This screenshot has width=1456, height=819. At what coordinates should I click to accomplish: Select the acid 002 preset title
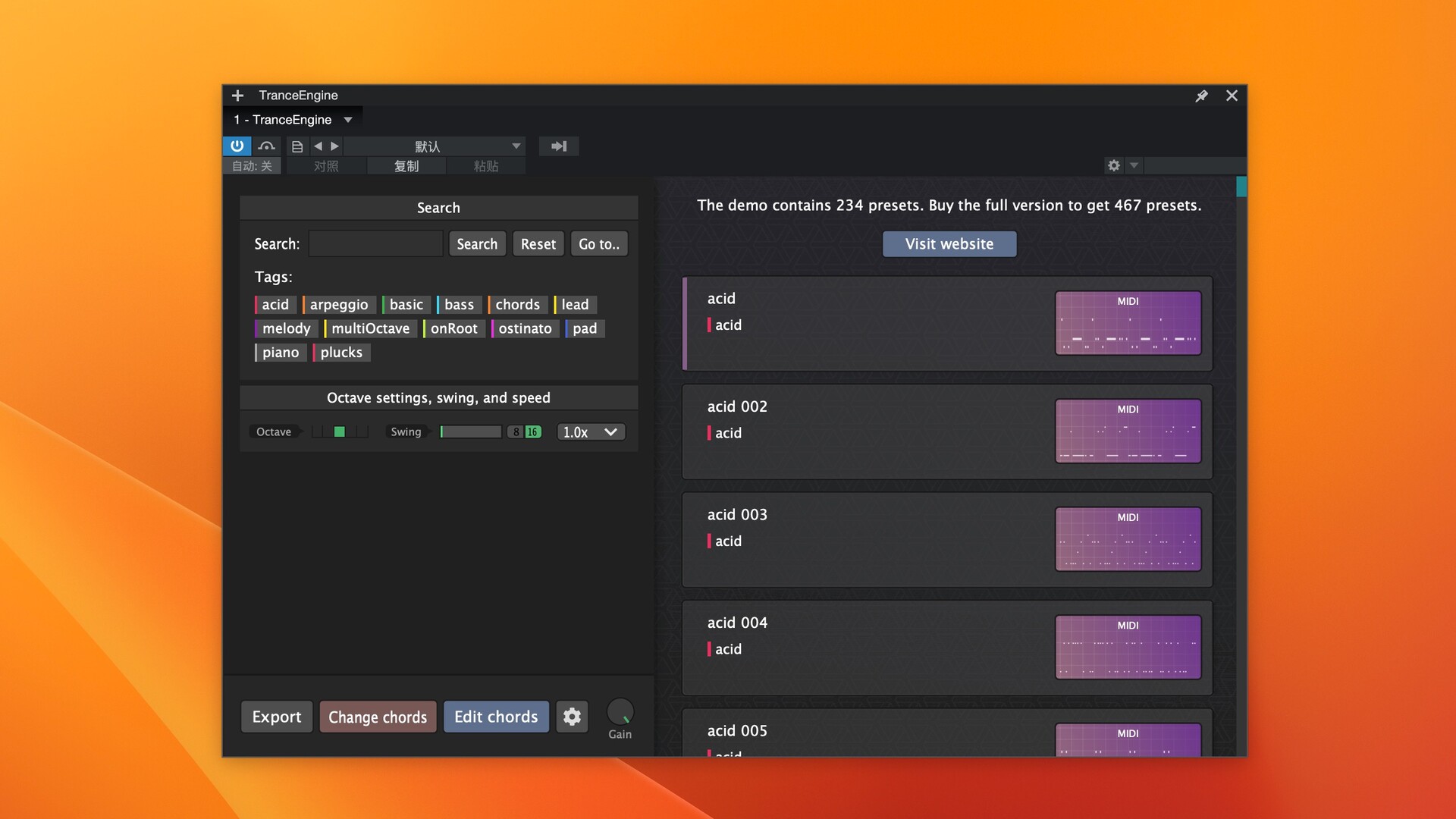tap(737, 407)
